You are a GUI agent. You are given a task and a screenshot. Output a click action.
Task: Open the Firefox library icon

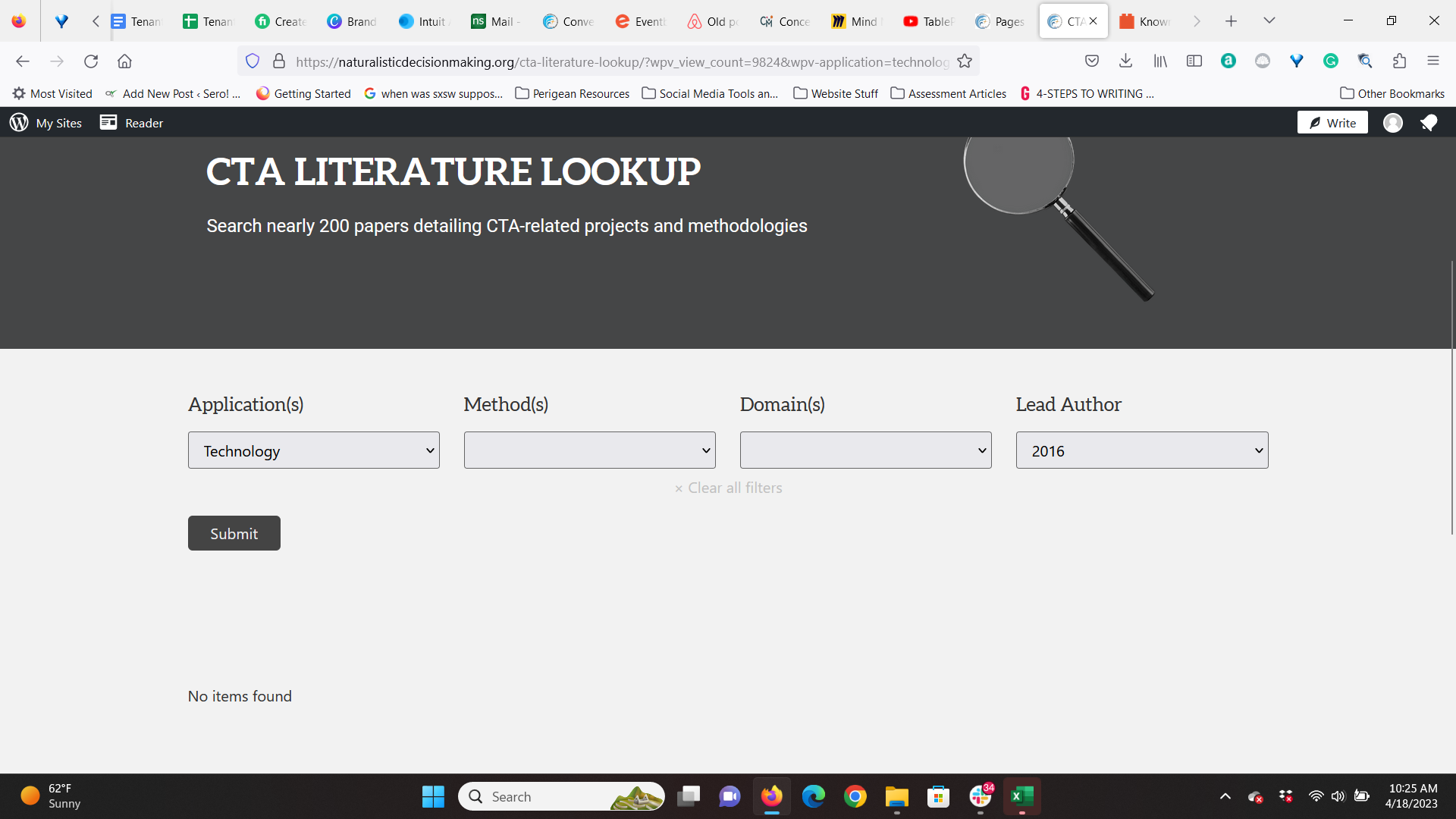point(1160,61)
